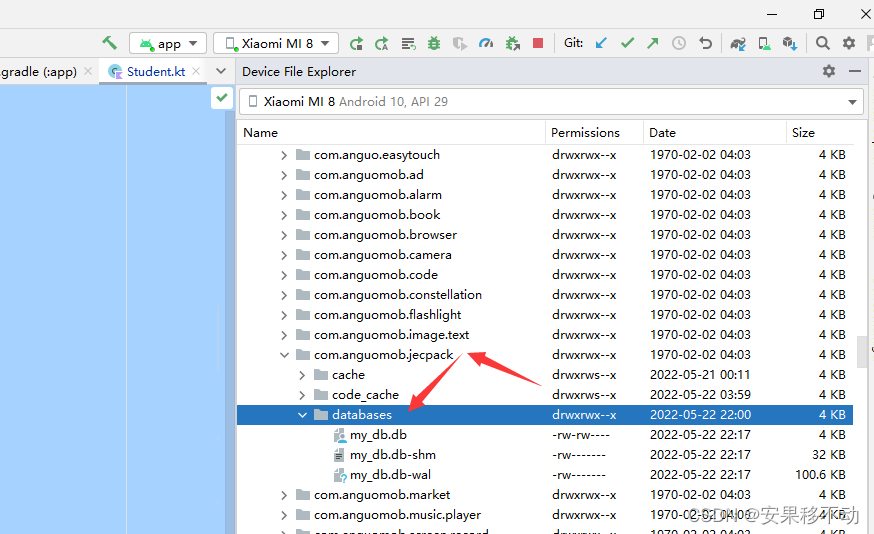Select the my_db.db file
The width and height of the screenshot is (874, 534).
tap(545, 435)
